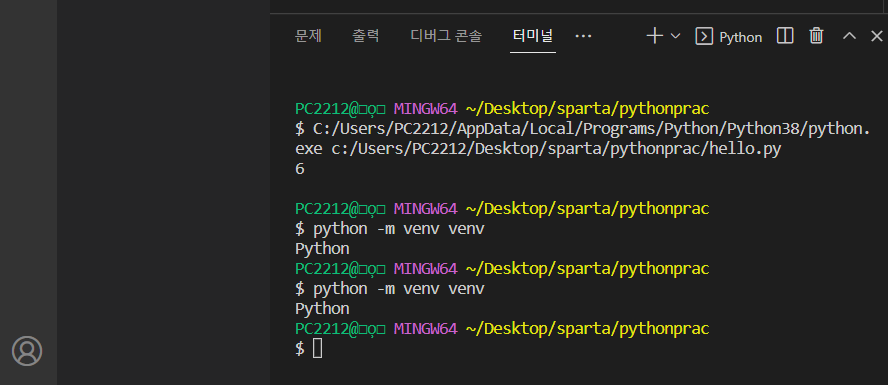Open the panel's more actions ellipsis
888x385 pixels.
click(583, 36)
